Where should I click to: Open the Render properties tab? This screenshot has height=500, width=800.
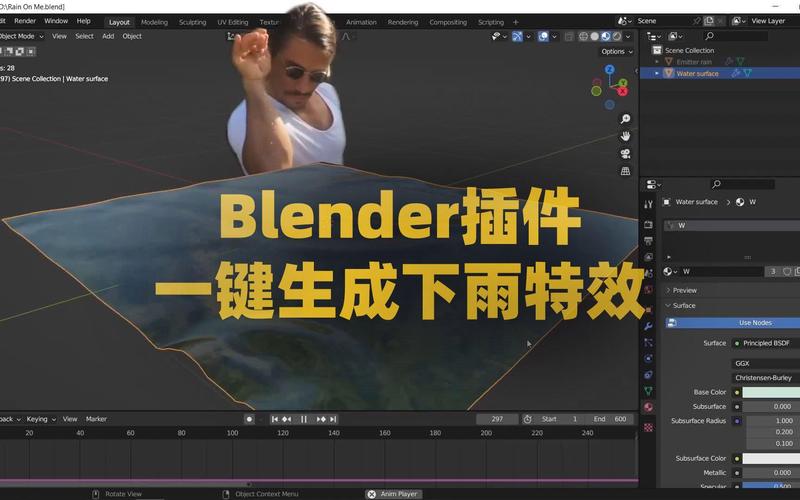pyautogui.click(x=648, y=224)
